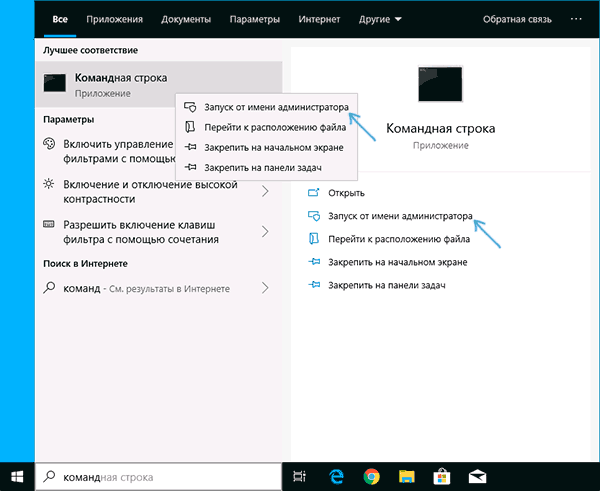Click the file location icon in right panel

[x=314, y=239]
